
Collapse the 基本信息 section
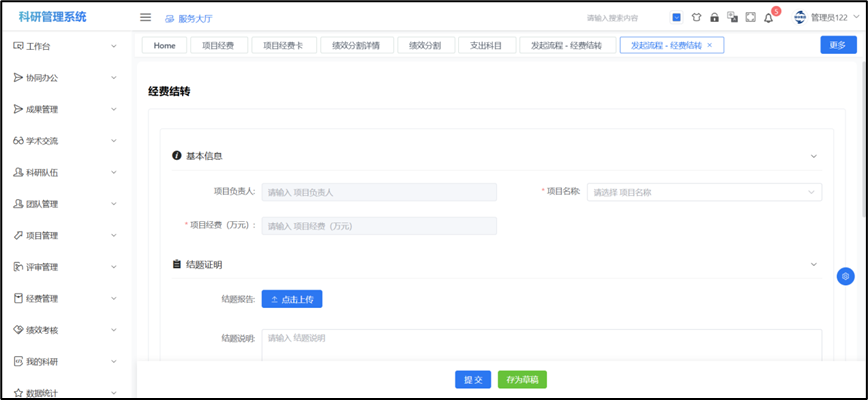pos(813,156)
